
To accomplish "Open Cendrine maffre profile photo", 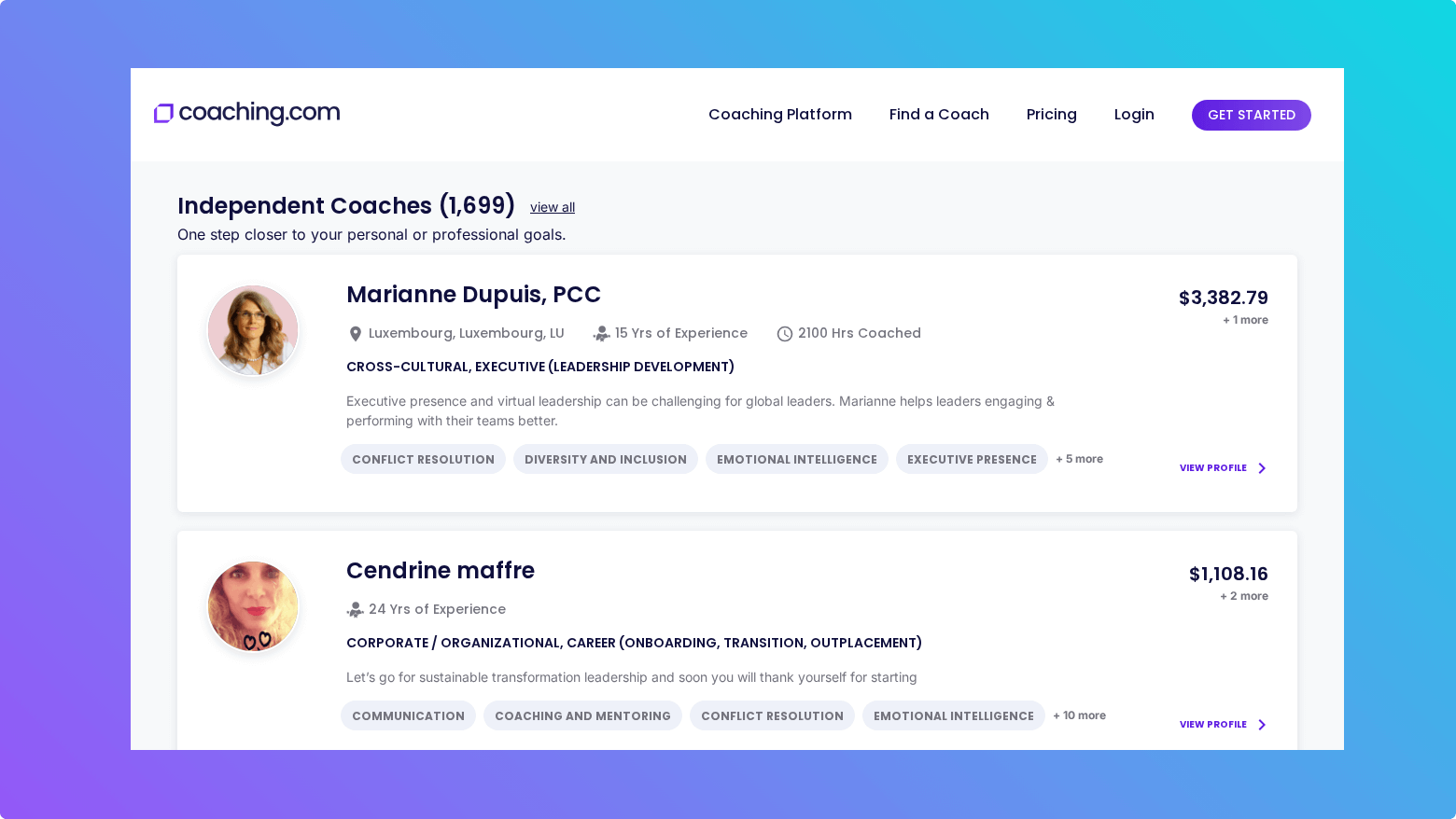I will (253, 606).
